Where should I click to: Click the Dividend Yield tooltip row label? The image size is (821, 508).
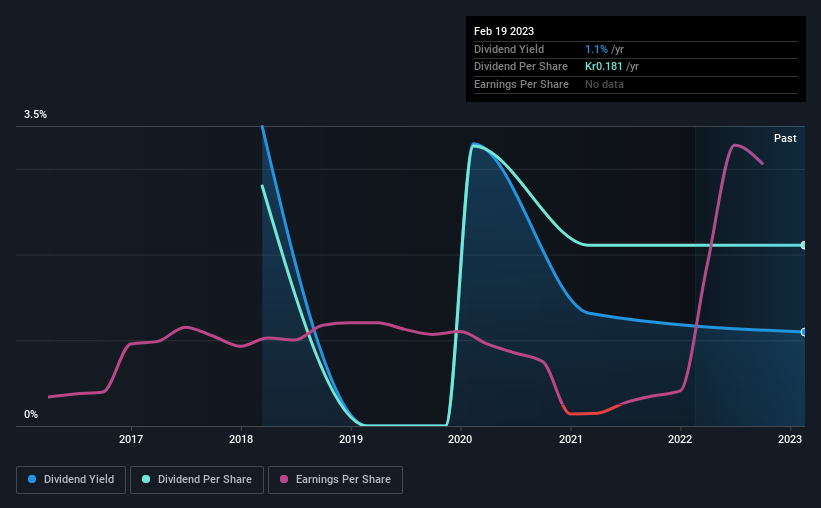(509, 49)
